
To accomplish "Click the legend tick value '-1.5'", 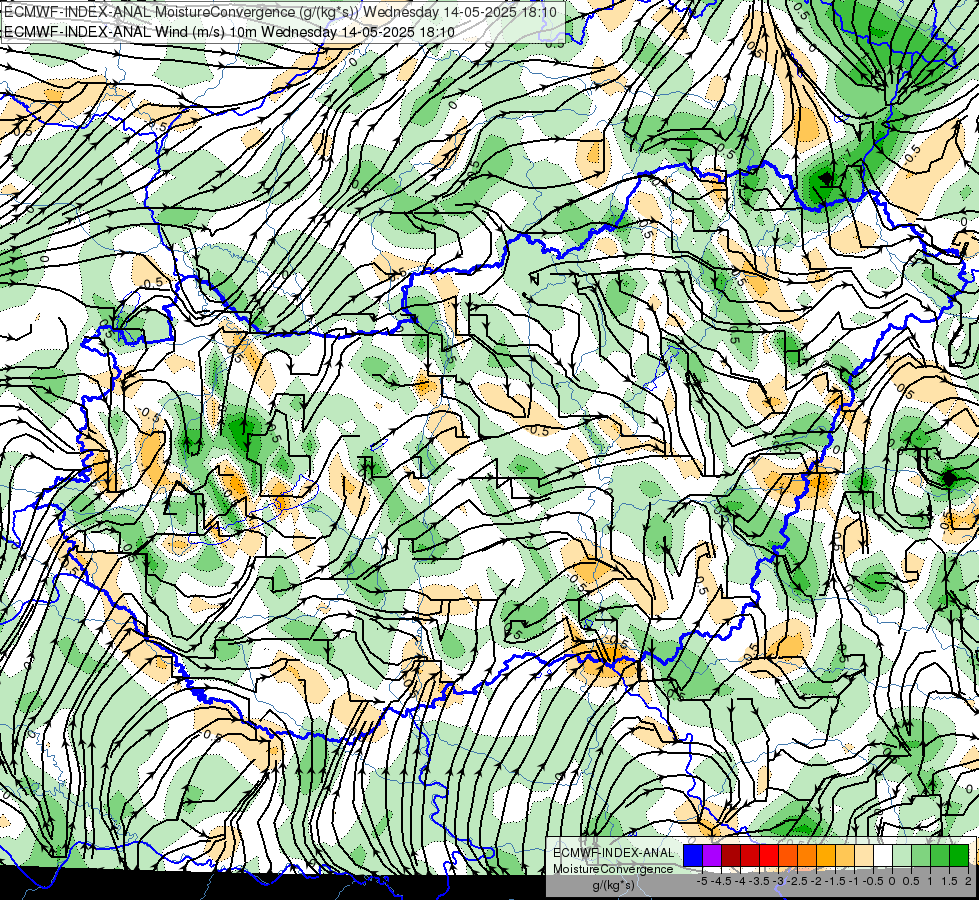I will pyautogui.click(x=835, y=881).
